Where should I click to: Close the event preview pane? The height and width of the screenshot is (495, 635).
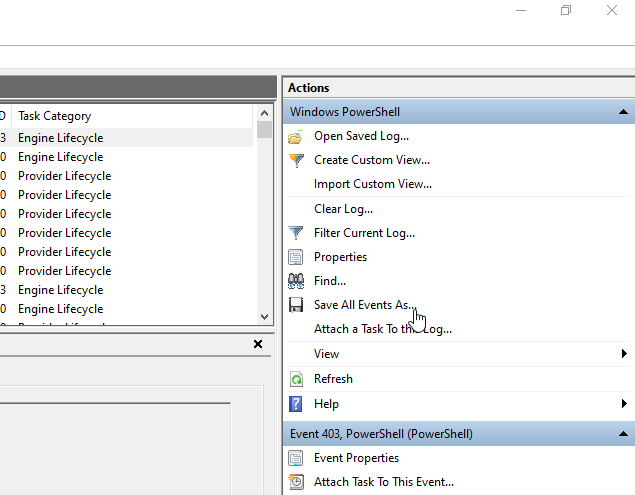pyautogui.click(x=258, y=344)
